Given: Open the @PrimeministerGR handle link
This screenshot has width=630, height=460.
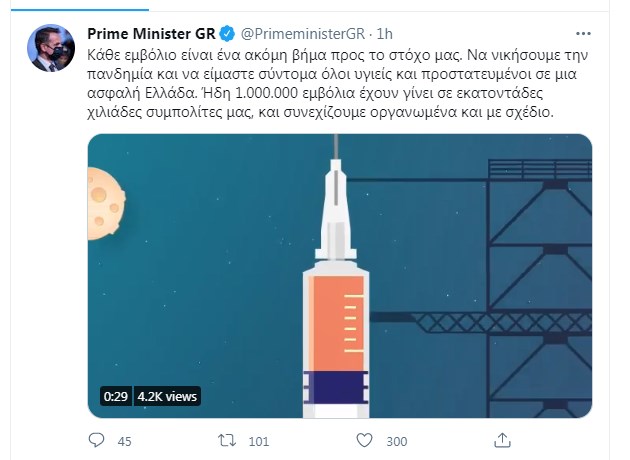Looking at the screenshot, I should coord(303,34).
